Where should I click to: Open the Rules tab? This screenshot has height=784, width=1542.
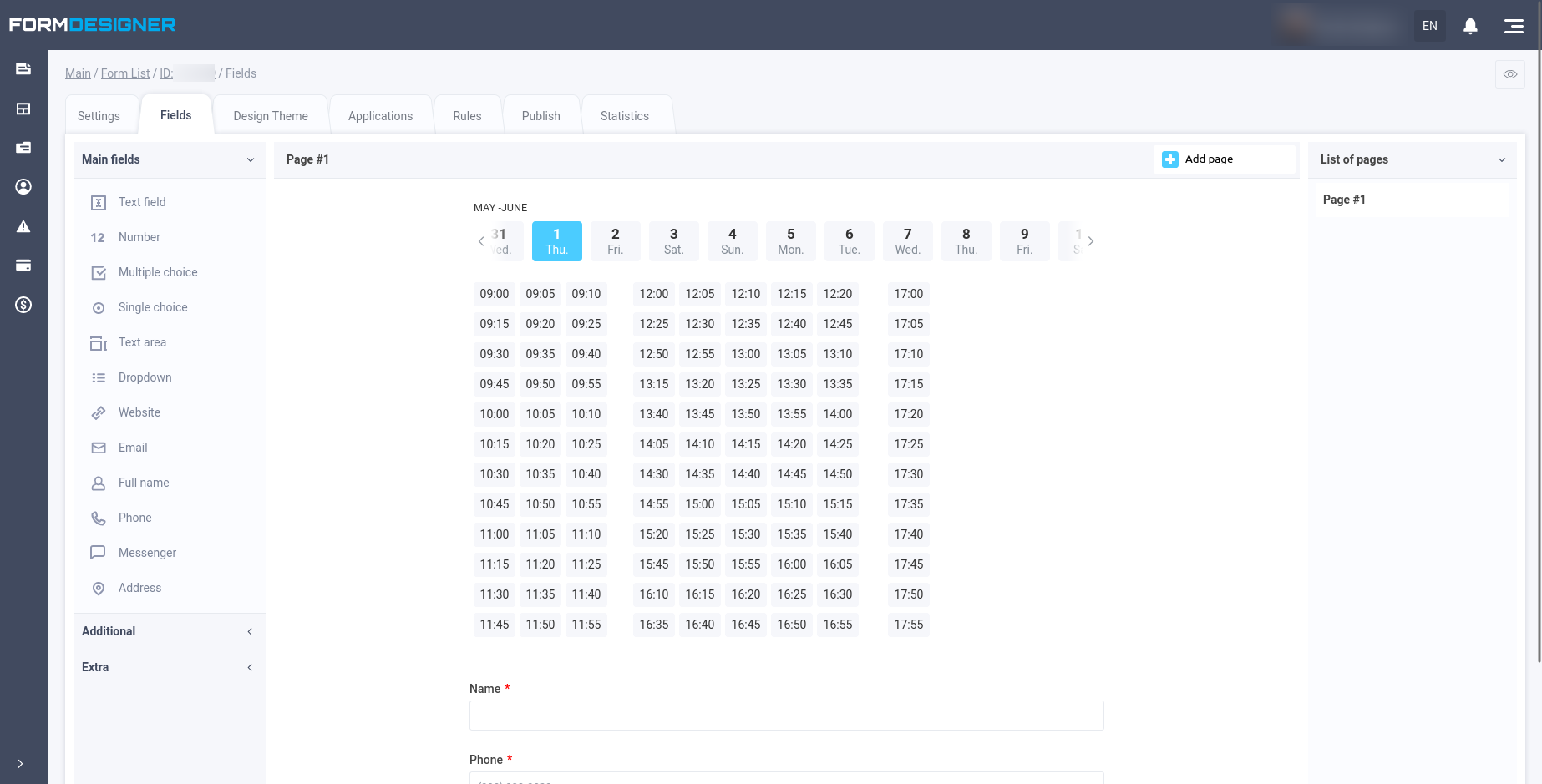(467, 116)
